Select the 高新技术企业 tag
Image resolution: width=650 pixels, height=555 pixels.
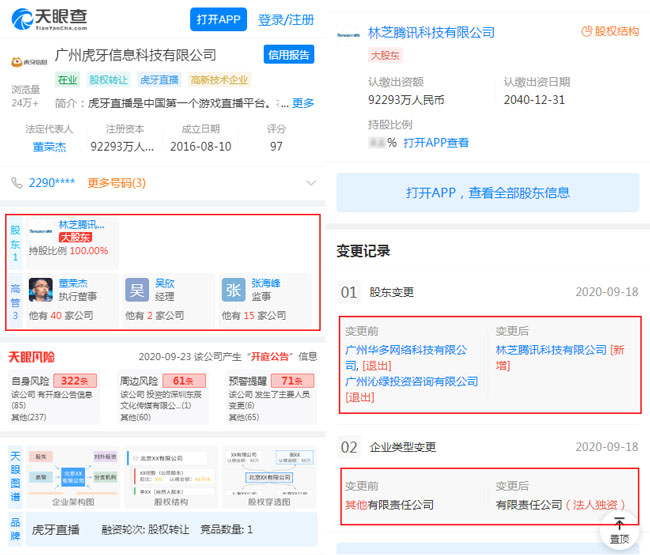(x=219, y=80)
